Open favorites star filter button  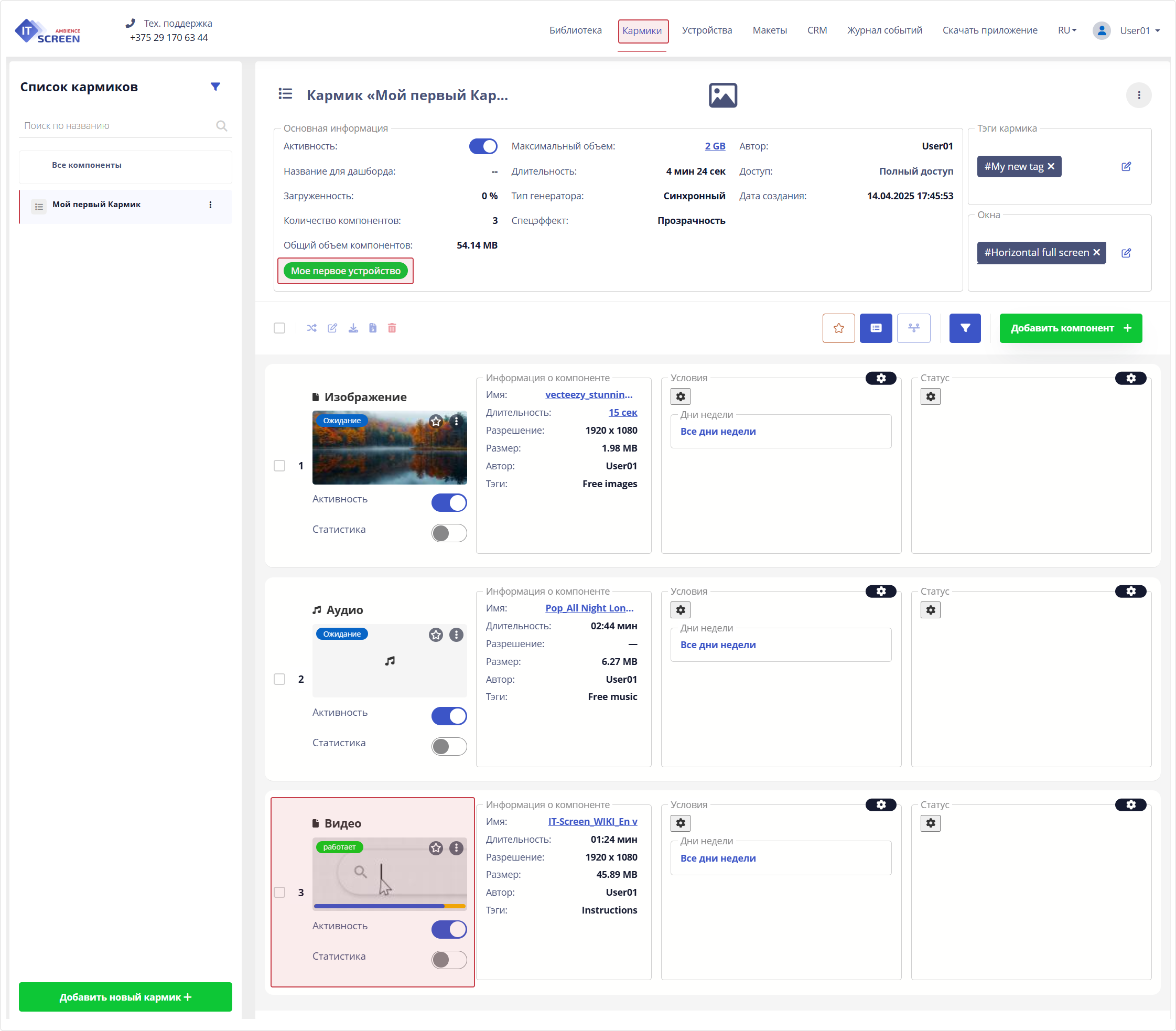click(x=838, y=328)
